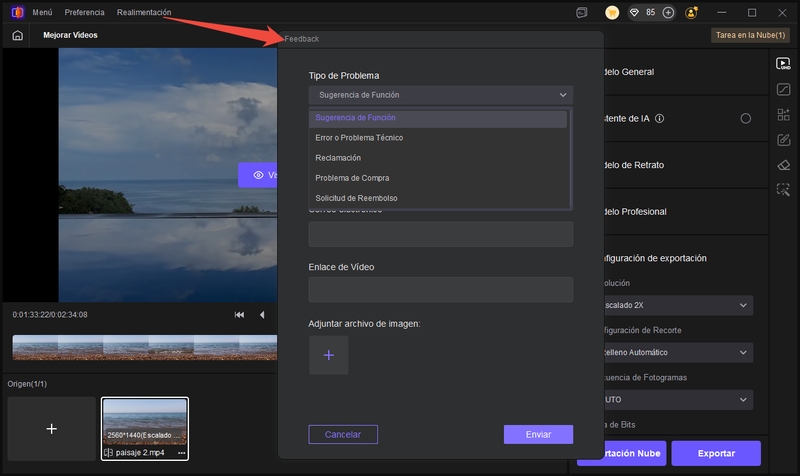Select the AI assistant radio button

(x=745, y=118)
